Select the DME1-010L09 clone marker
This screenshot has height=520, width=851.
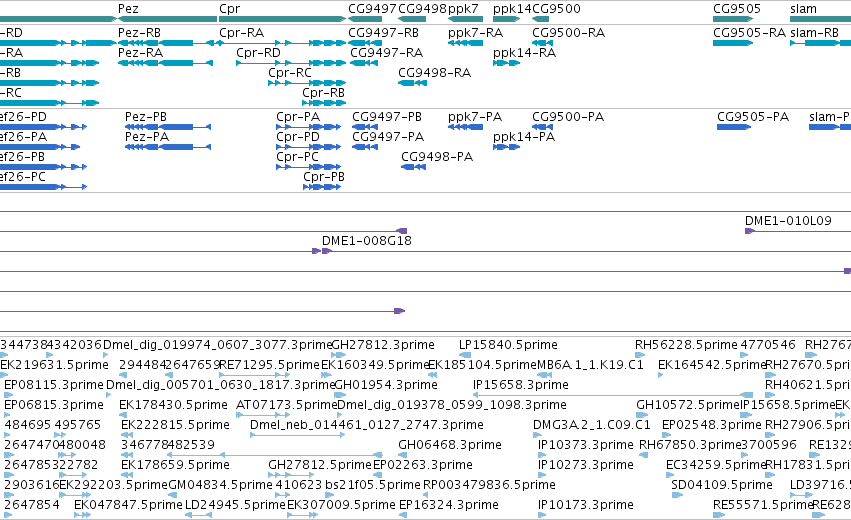click(x=750, y=231)
